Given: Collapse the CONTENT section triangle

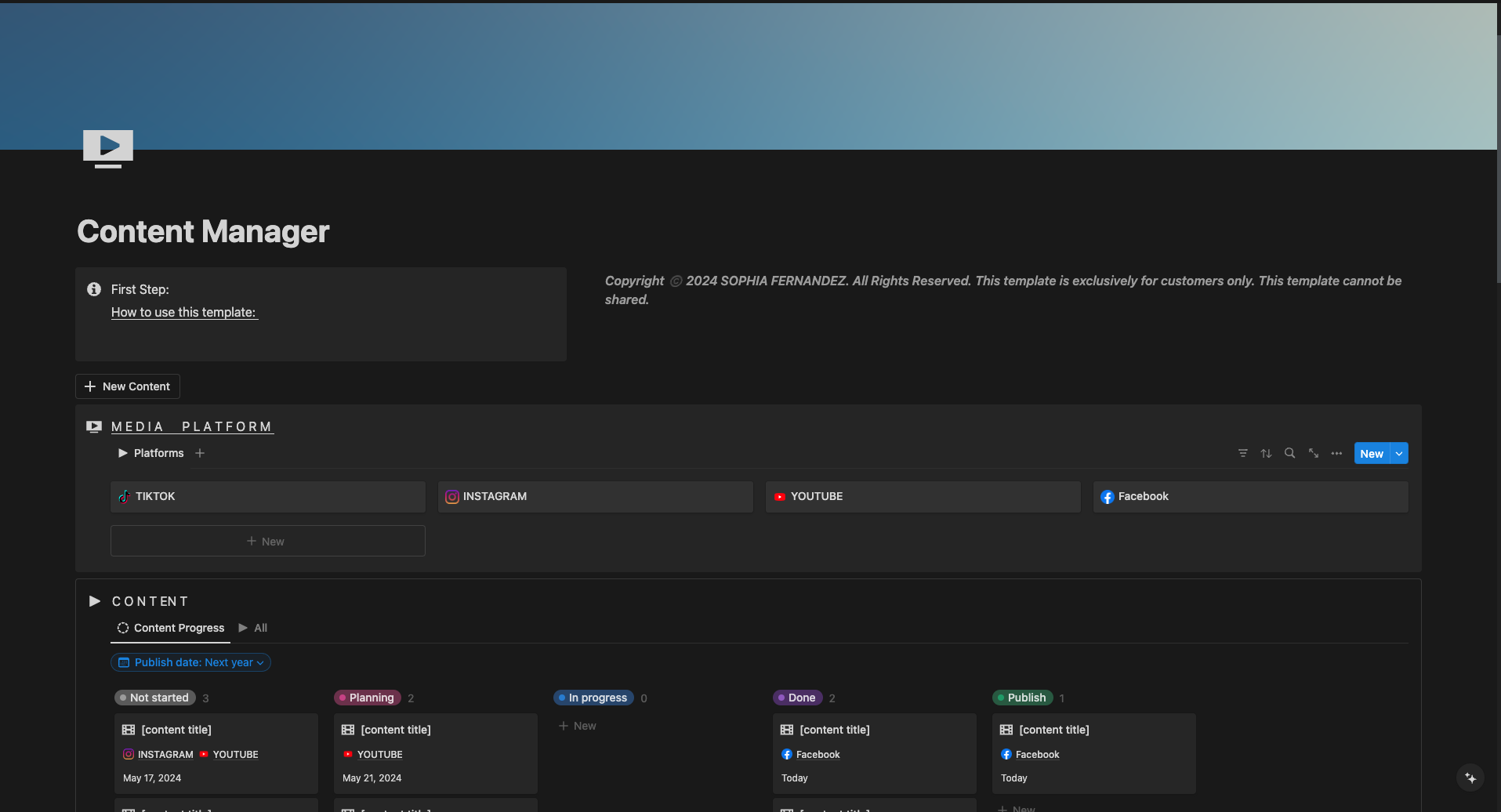Looking at the screenshot, I should [94, 601].
